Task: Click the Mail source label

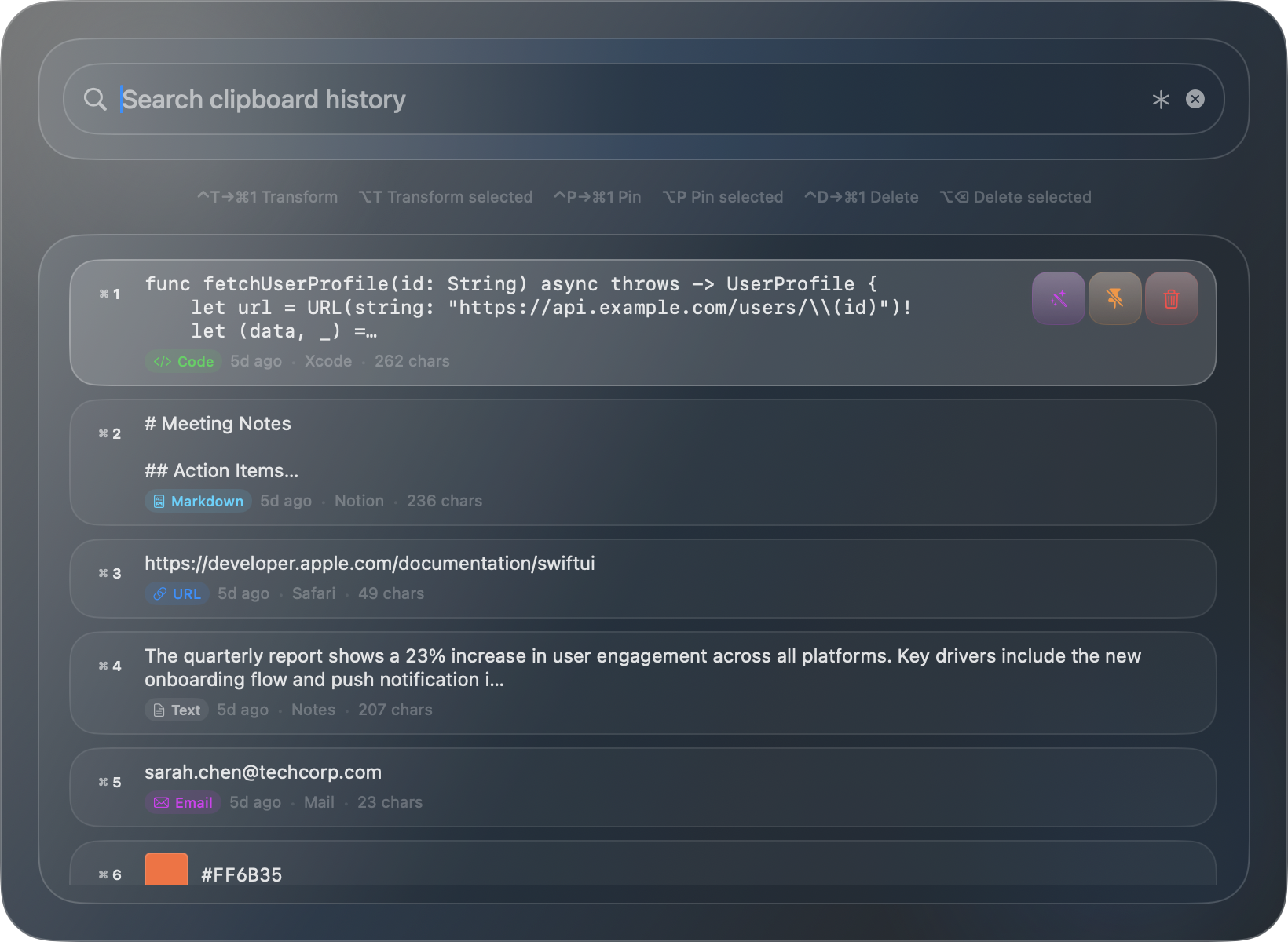Action: pos(319,802)
